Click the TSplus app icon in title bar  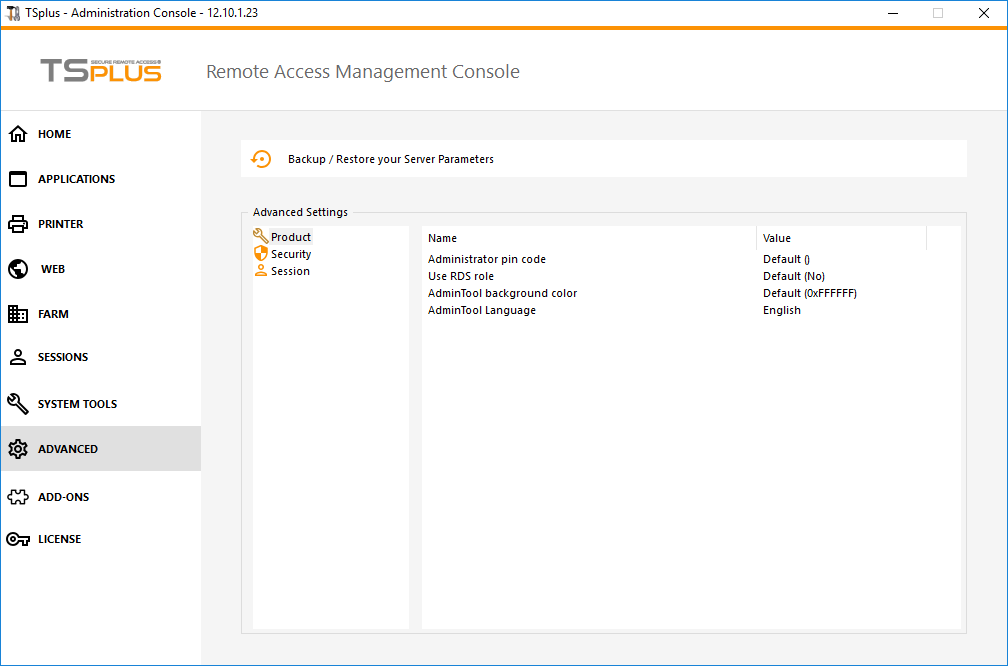pos(13,13)
